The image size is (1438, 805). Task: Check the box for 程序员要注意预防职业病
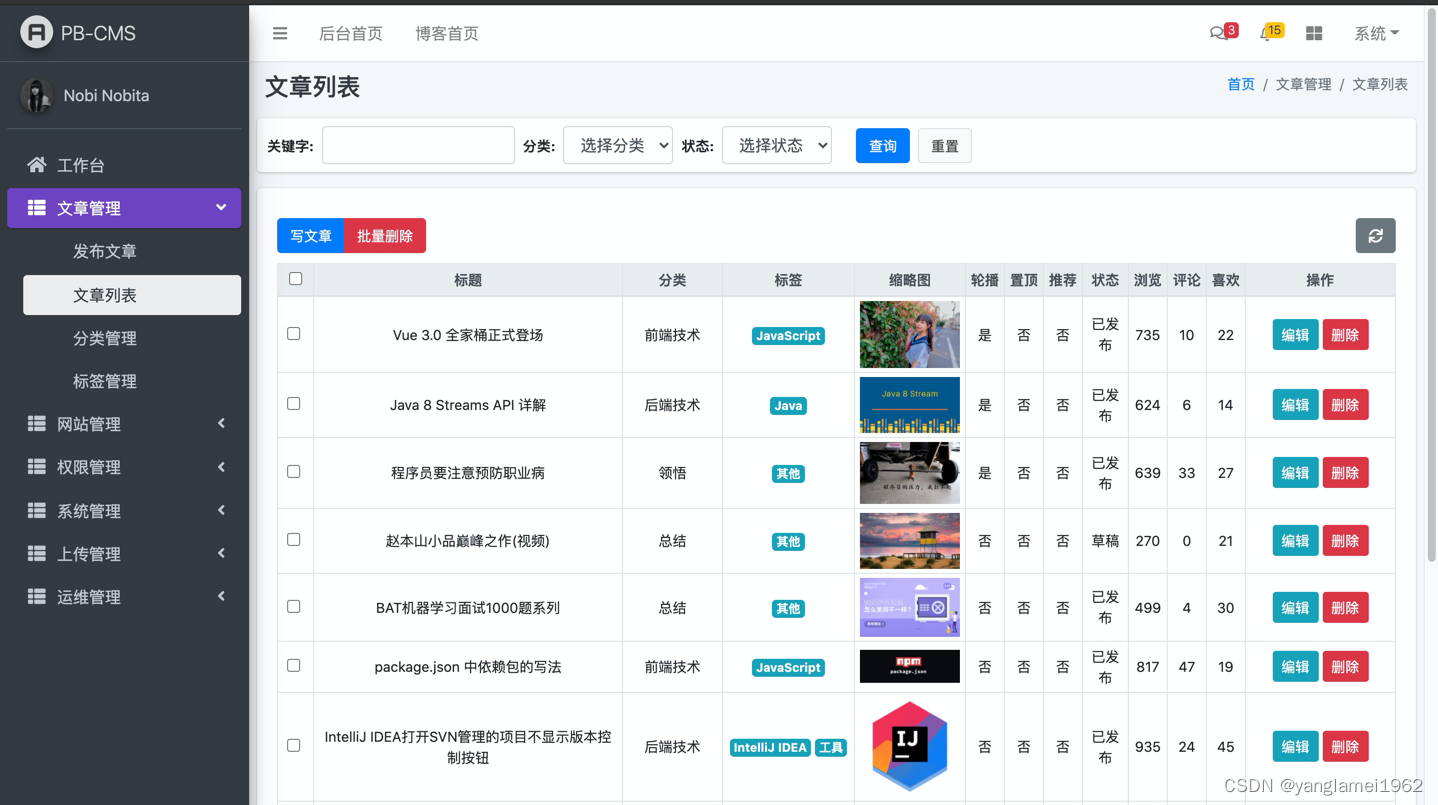click(294, 472)
